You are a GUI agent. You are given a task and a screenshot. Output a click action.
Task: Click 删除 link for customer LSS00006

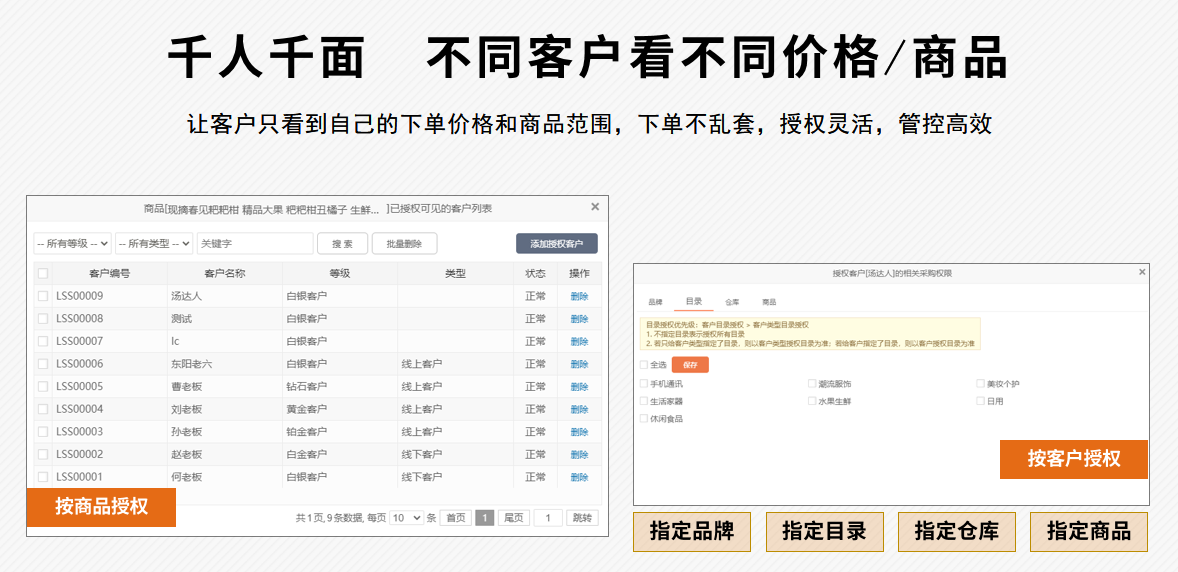[579, 364]
